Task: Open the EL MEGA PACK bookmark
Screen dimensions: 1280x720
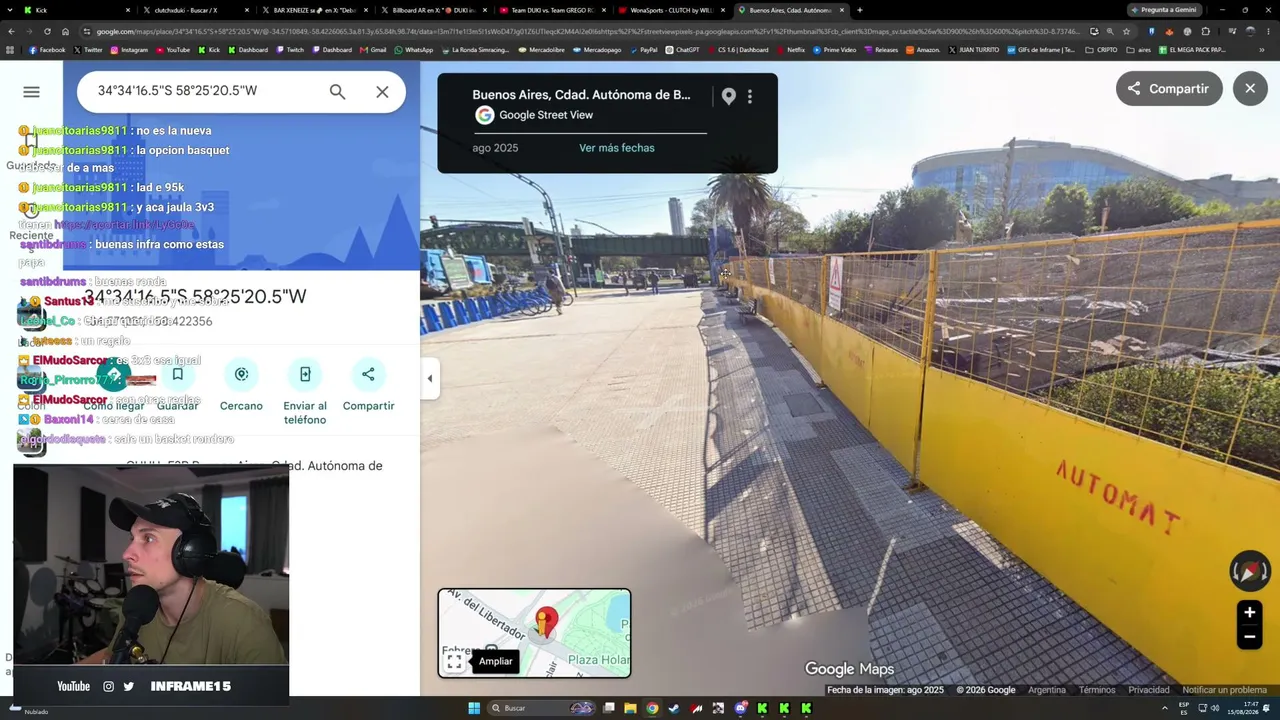Action: click(x=1192, y=50)
